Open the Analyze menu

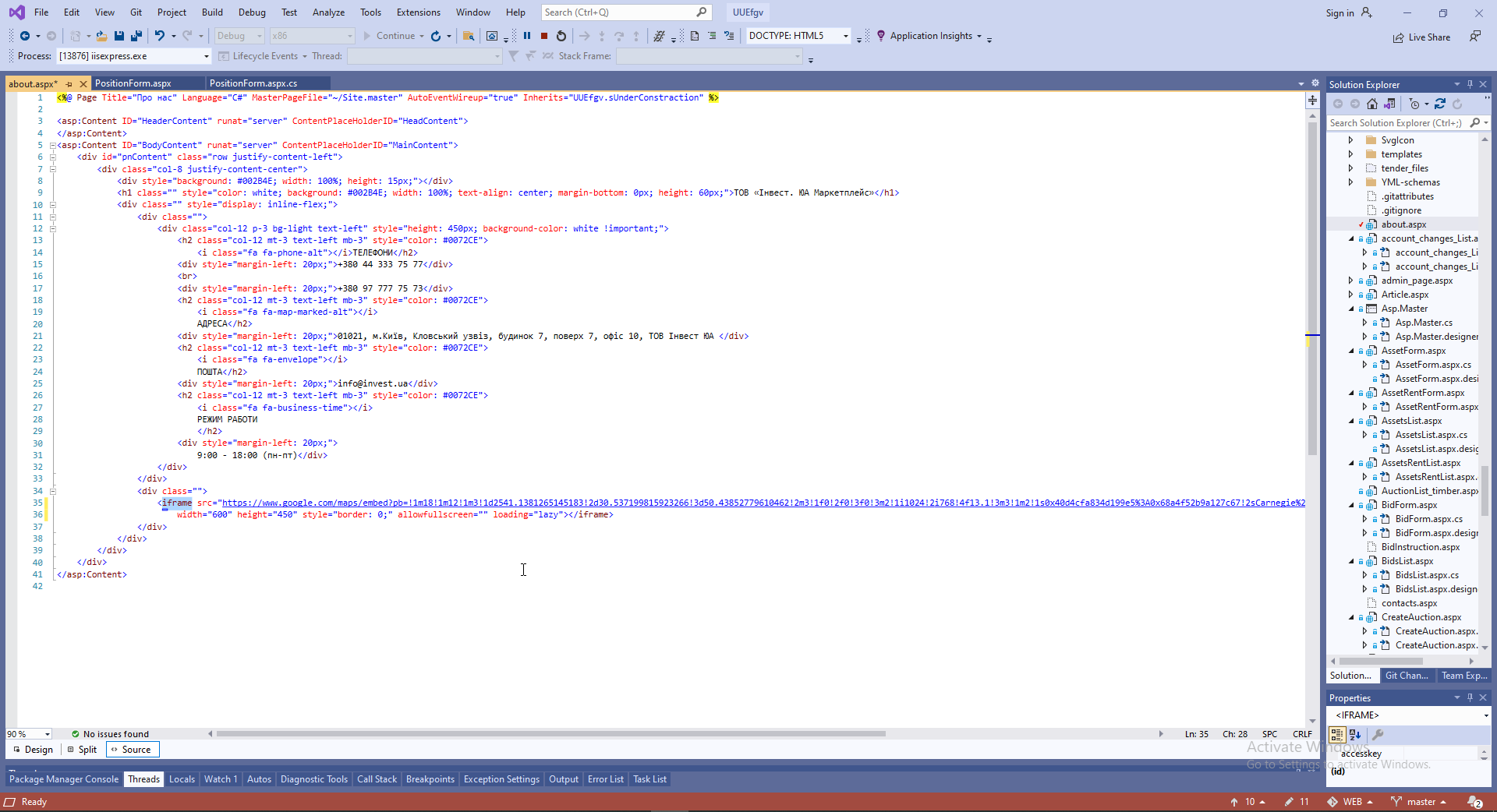coord(328,12)
